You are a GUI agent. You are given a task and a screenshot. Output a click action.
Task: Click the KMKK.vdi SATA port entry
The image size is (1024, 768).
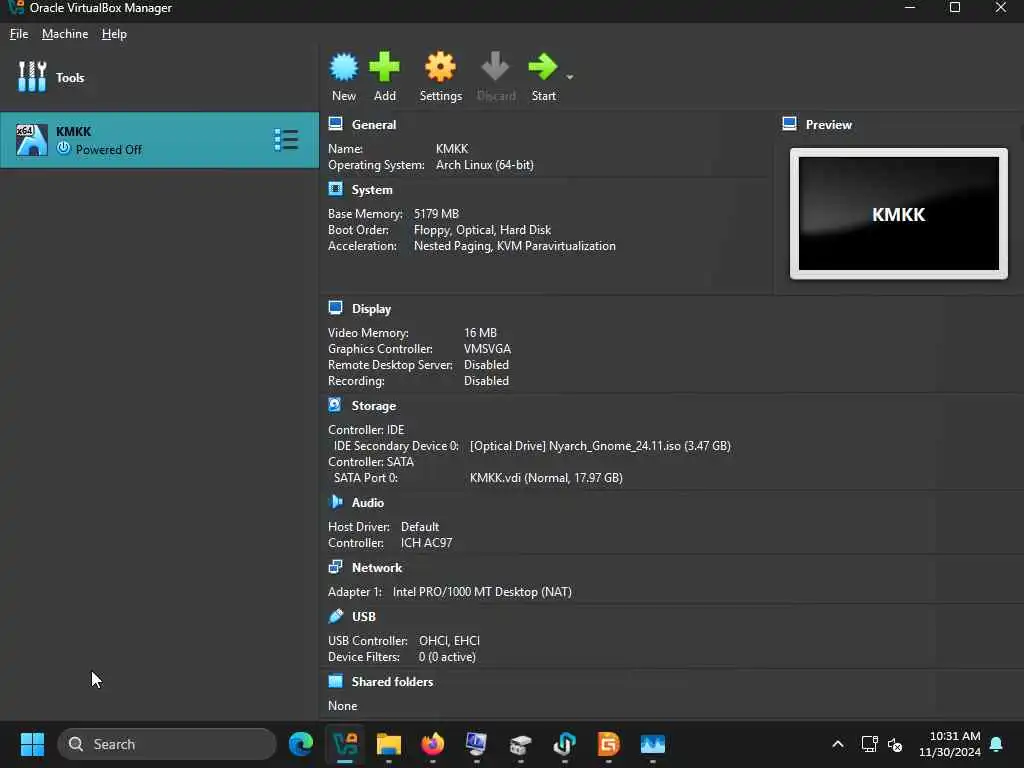(546, 478)
